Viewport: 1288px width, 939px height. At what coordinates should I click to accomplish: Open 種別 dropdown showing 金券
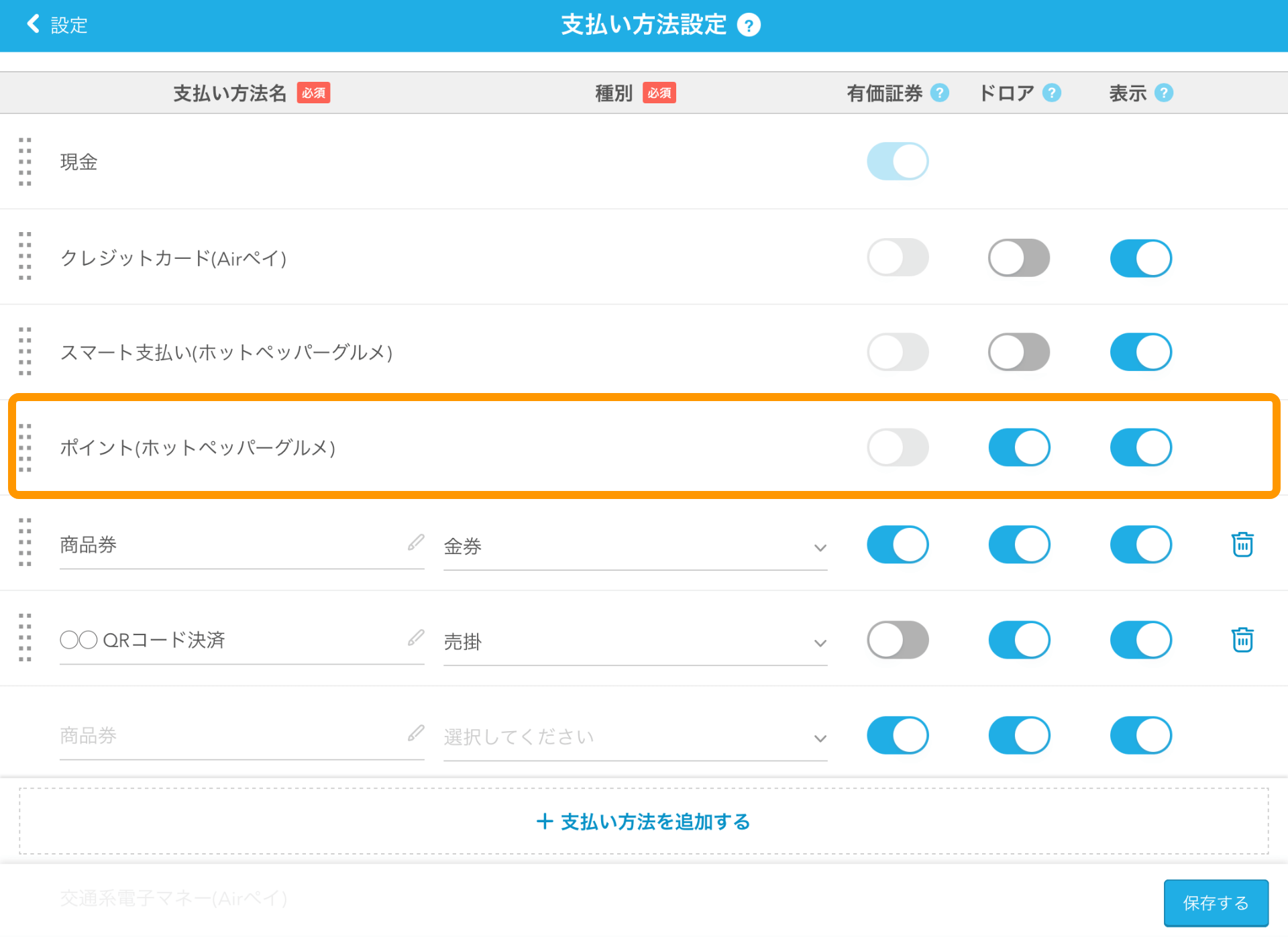tap(635, 547)
